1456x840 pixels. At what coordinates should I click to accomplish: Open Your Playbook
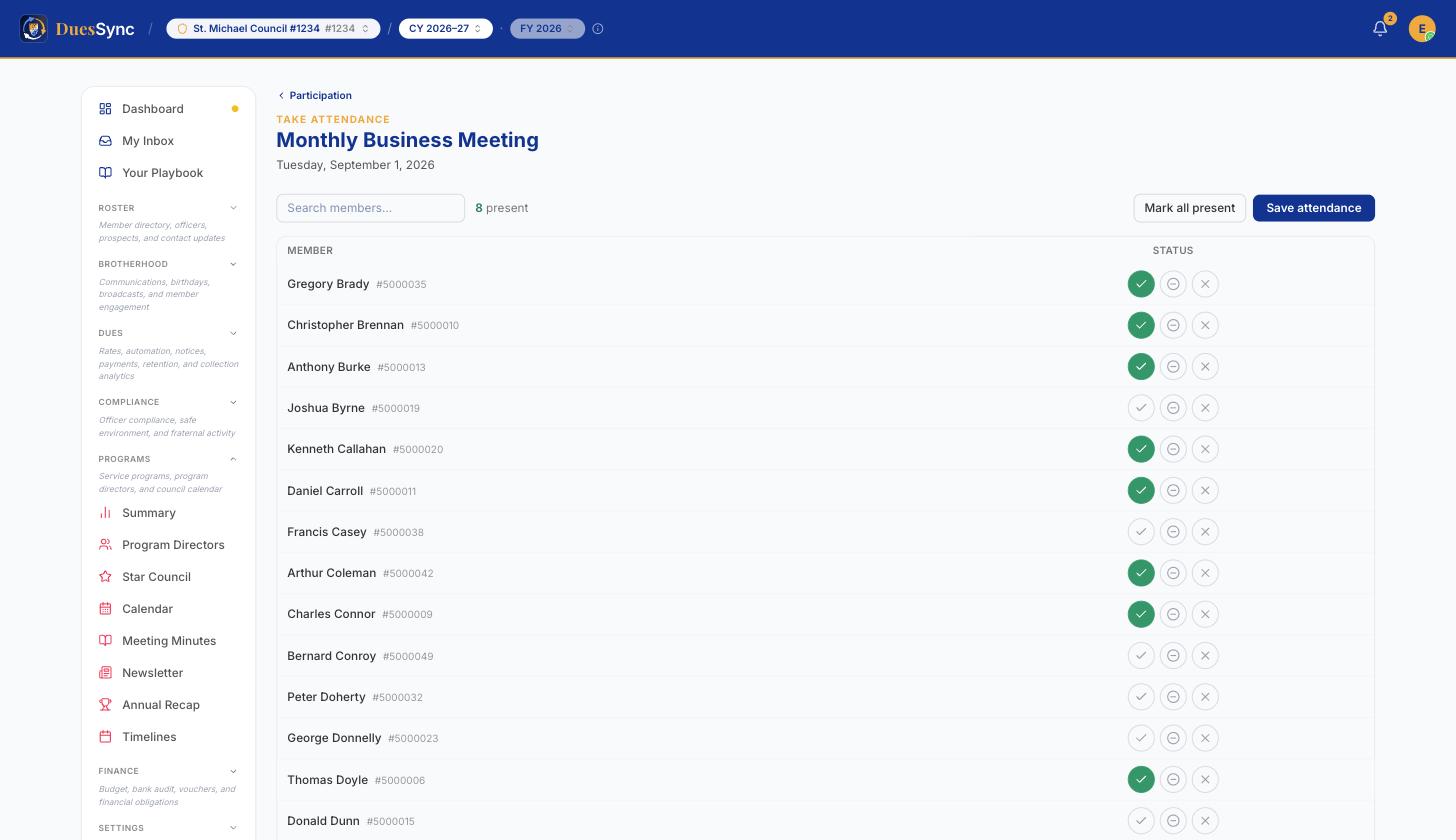(168, 173)
